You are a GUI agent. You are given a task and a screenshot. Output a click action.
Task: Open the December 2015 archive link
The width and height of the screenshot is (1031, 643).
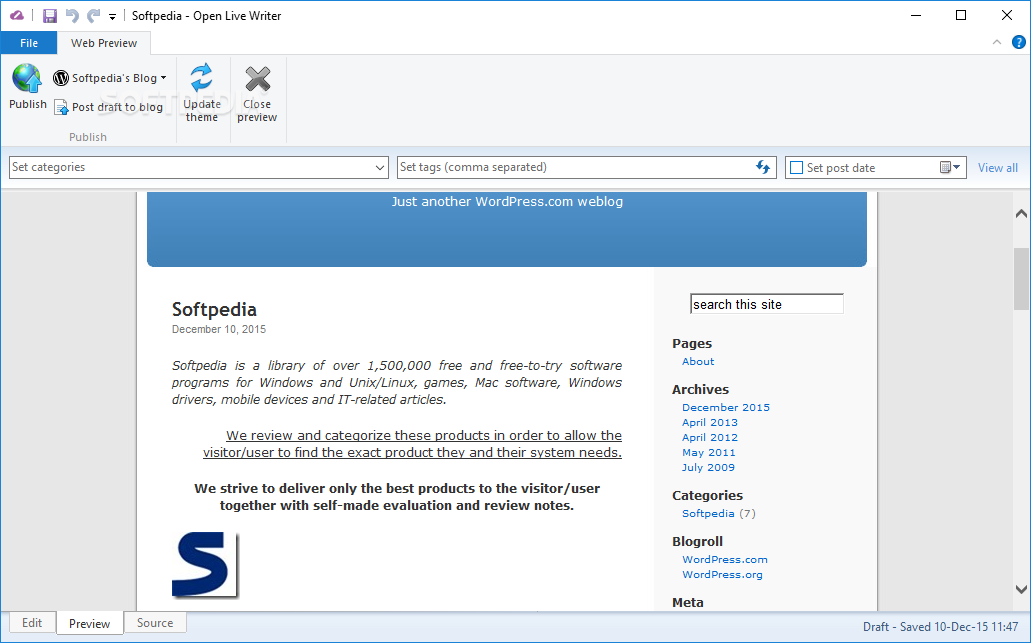click(x=726, y=408)
